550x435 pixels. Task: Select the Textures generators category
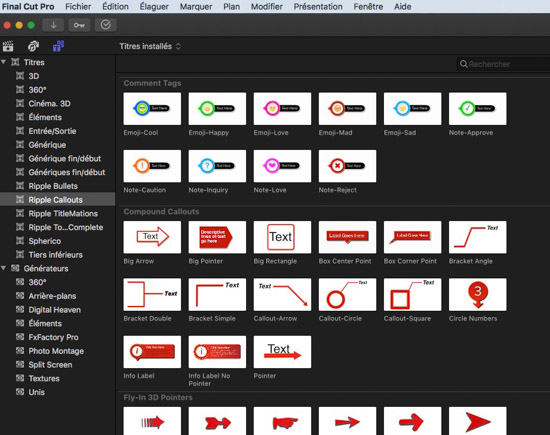[x=58, y=379]
